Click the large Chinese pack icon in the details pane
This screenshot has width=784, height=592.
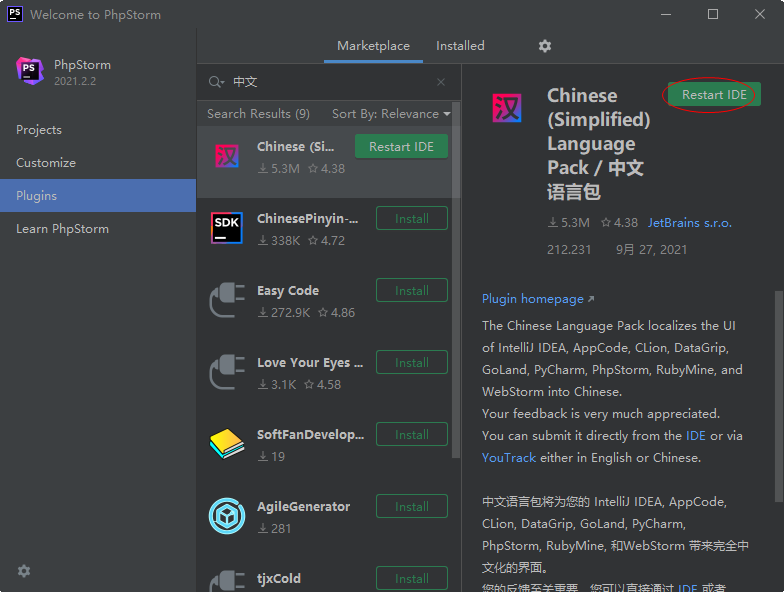(507, 108)
